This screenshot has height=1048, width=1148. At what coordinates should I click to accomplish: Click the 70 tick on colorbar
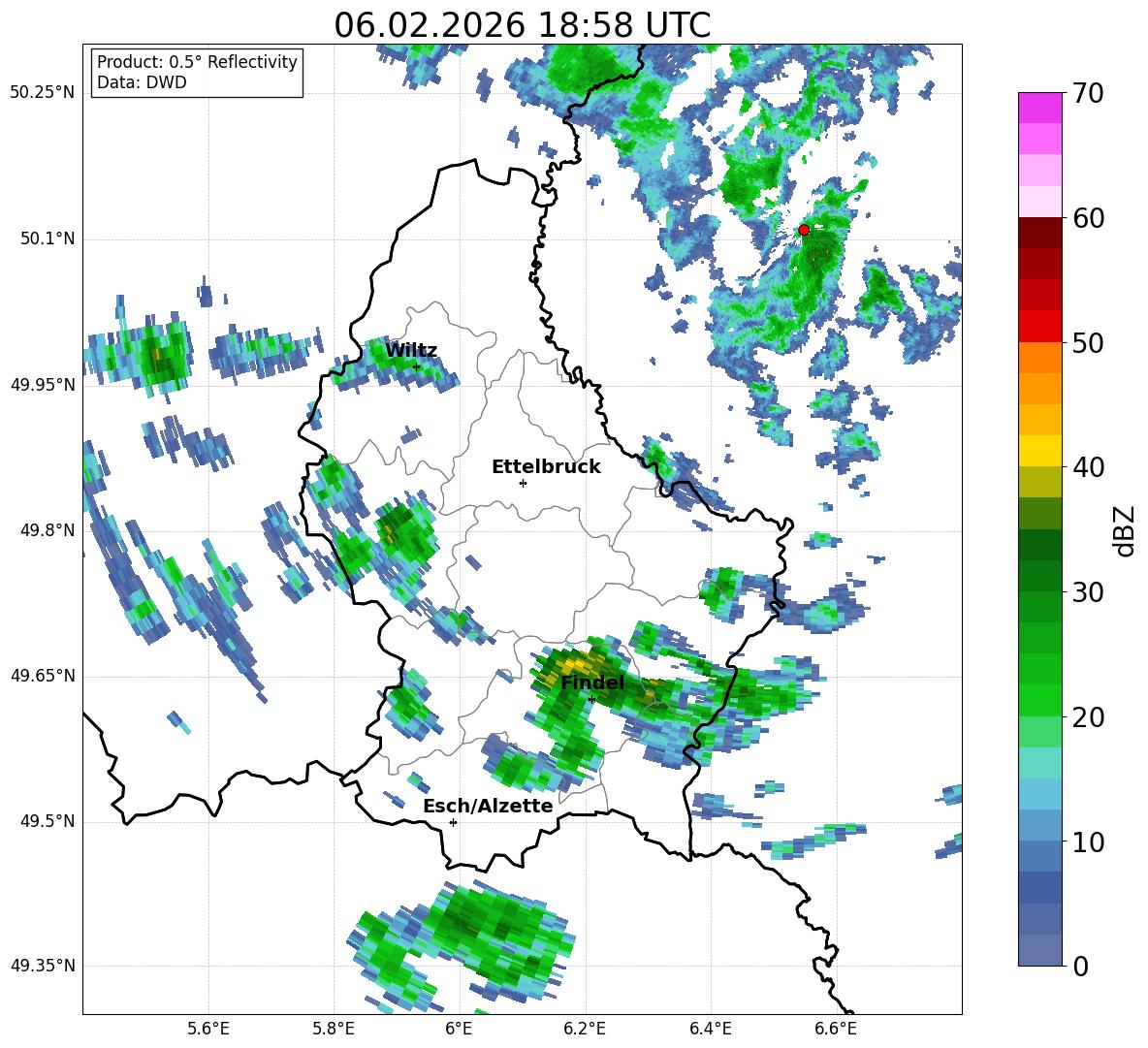point(1087,93)
